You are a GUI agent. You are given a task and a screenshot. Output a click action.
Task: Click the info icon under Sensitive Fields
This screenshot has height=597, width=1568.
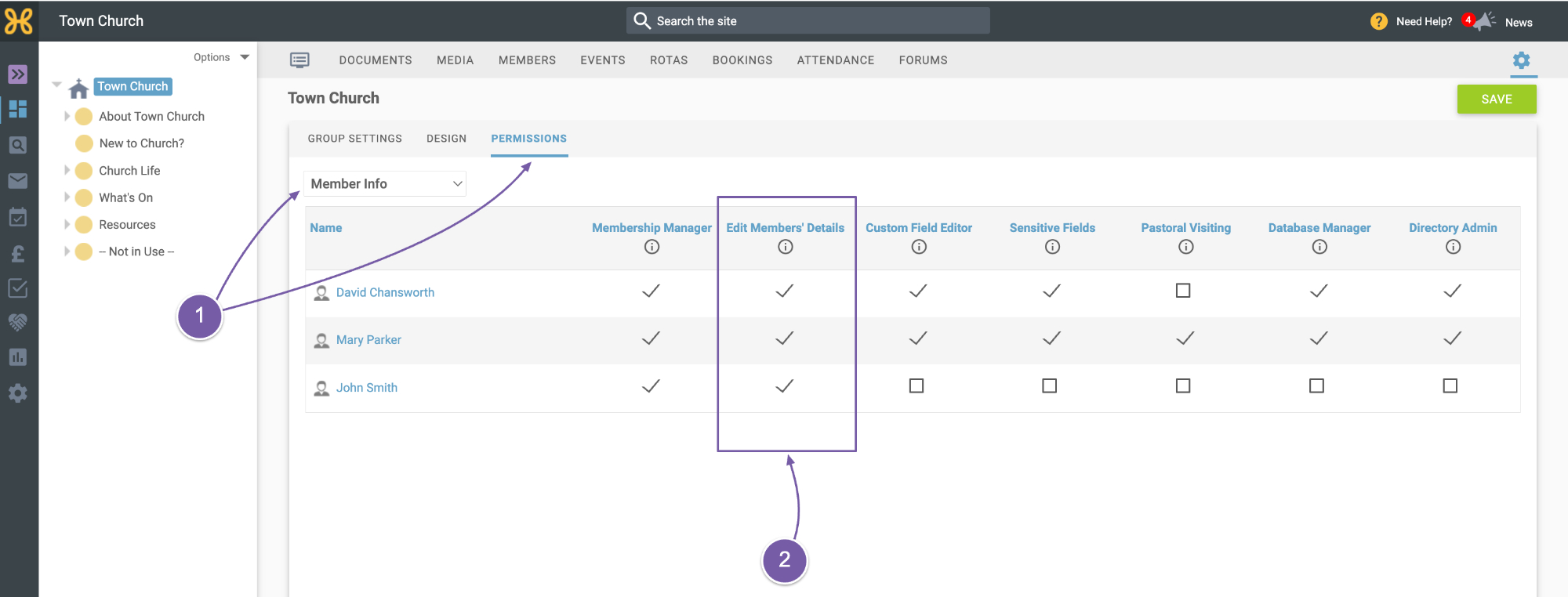[1052, 247]
